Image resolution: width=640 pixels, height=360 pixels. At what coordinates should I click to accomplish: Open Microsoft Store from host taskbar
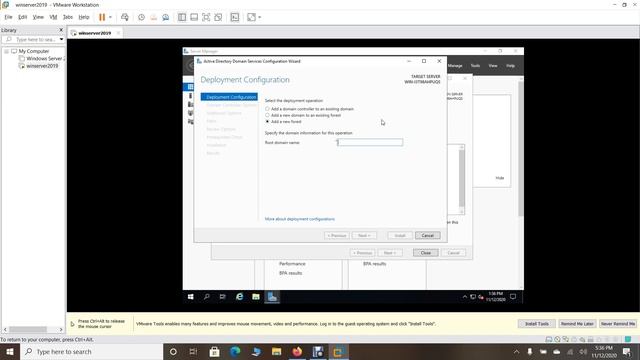click(214, 351)
